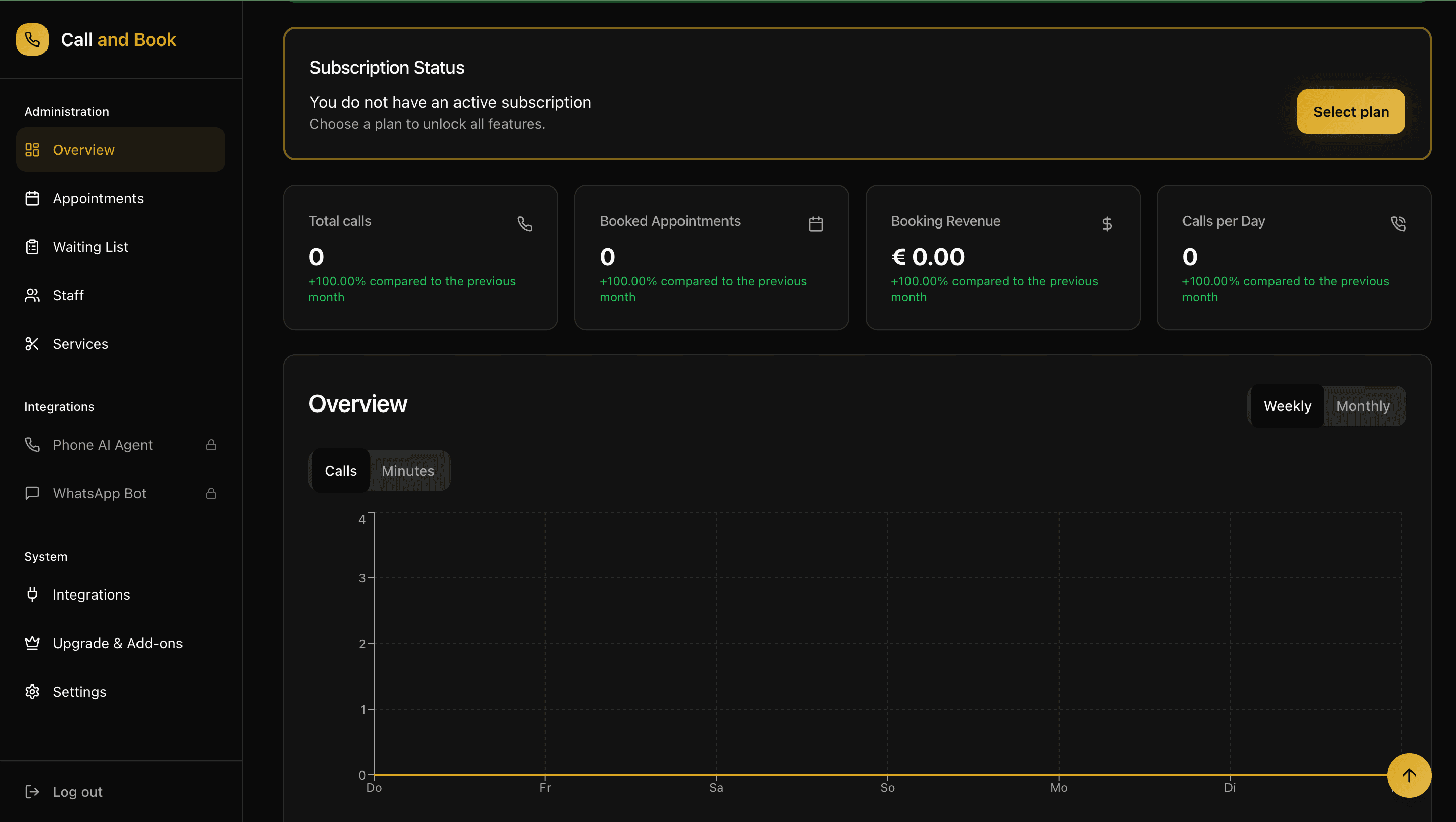Open Waiting List clipboard icon
Viewport: 1456px width, 822px height.
pyautogui.click(x=32, y=247)
